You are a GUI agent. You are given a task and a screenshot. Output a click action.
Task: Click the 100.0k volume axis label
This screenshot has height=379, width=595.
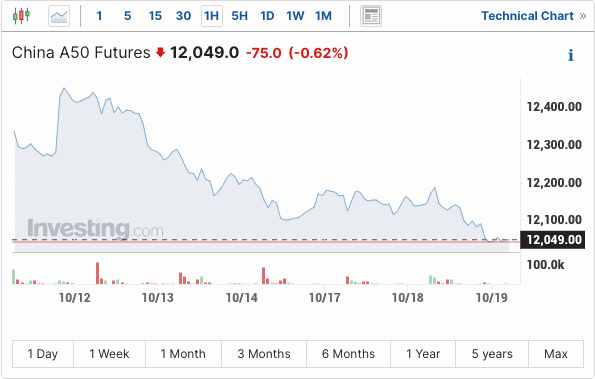(545, 264)
